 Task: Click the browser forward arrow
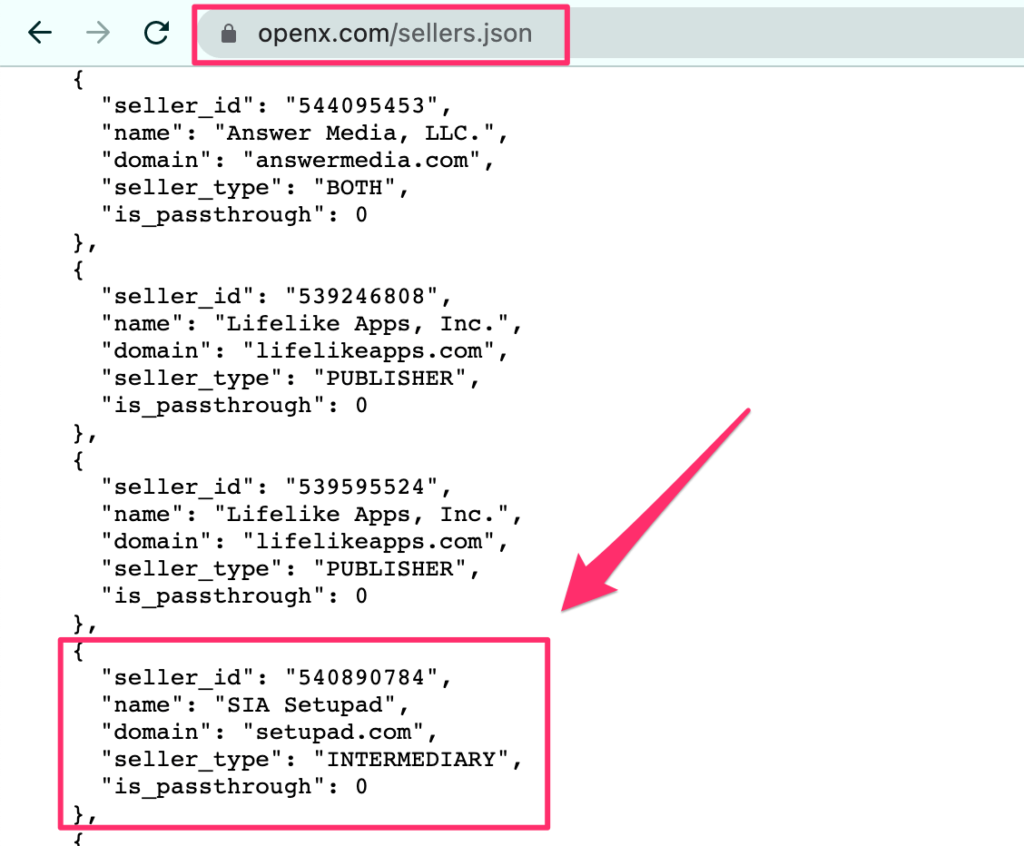[x=97, y=33]
